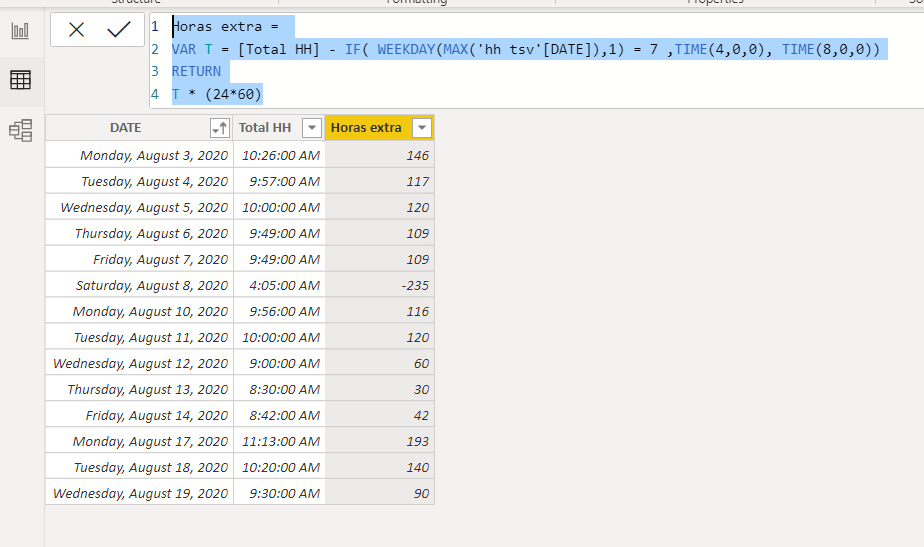Select cell 'Tuesday, August 4, 2020'
The image size is (924, 547).
(x=139, y=181)
